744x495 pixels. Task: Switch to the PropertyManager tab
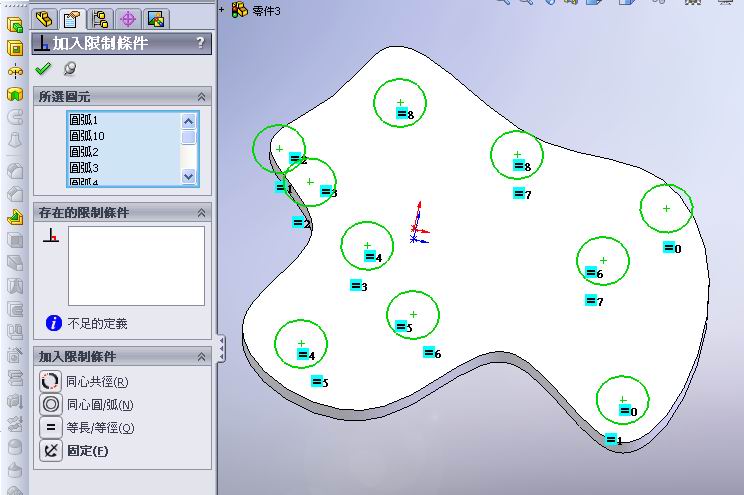[x=72, y=19]
